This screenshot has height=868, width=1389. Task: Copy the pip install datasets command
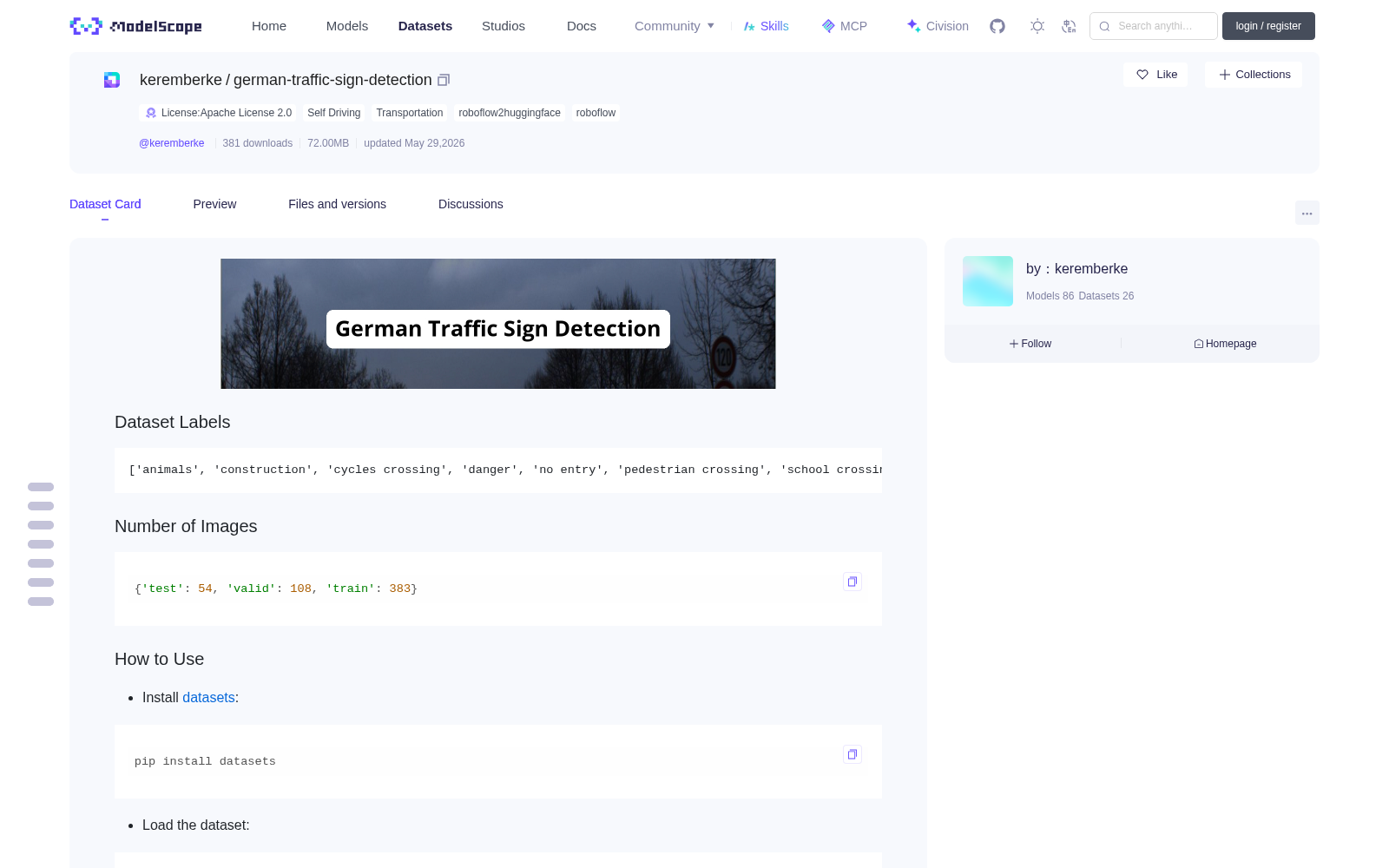(852, 754)
